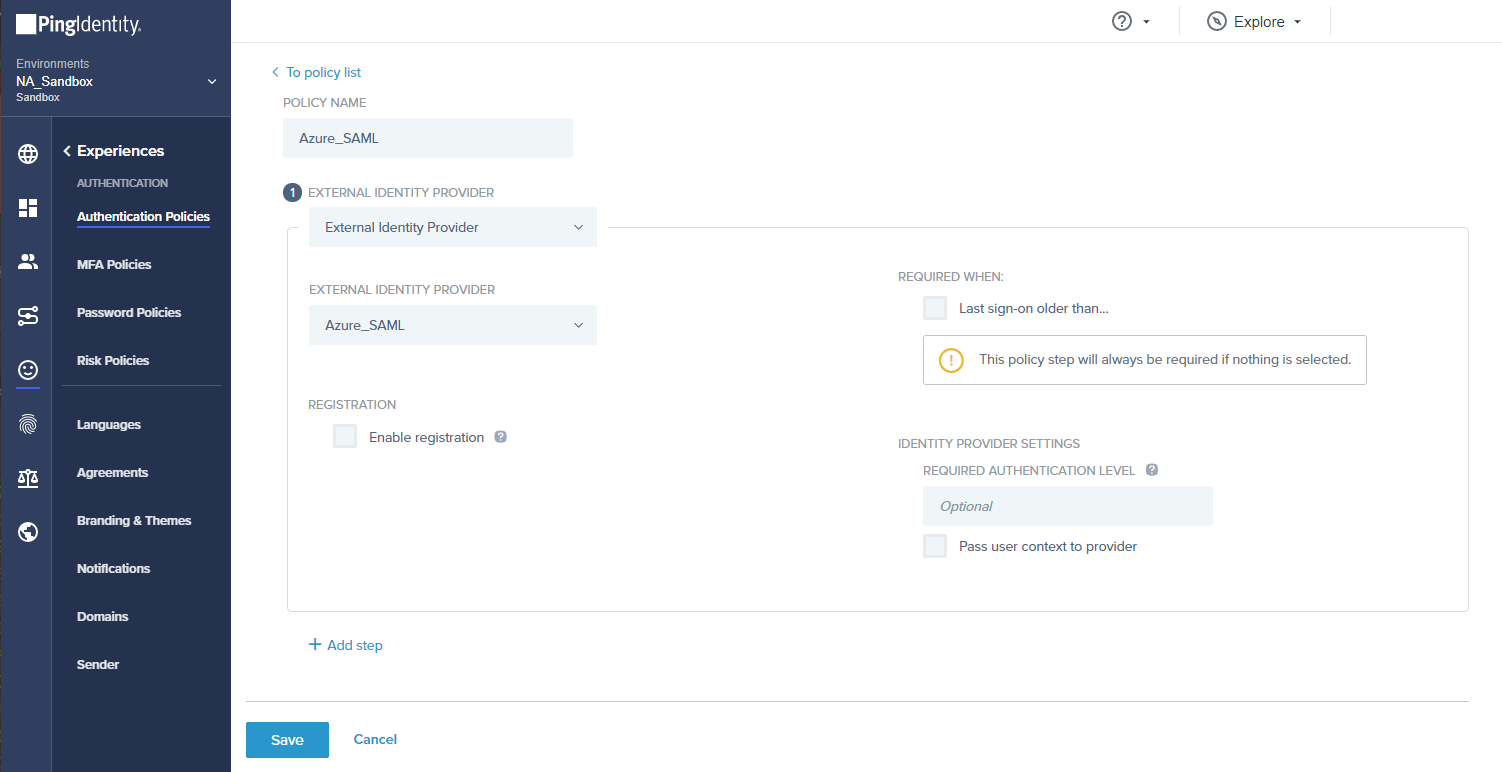Image resolution: width=1502 pixels, height=772 pixels.
Task: Save the authentication policy
Action: (287, 739)
